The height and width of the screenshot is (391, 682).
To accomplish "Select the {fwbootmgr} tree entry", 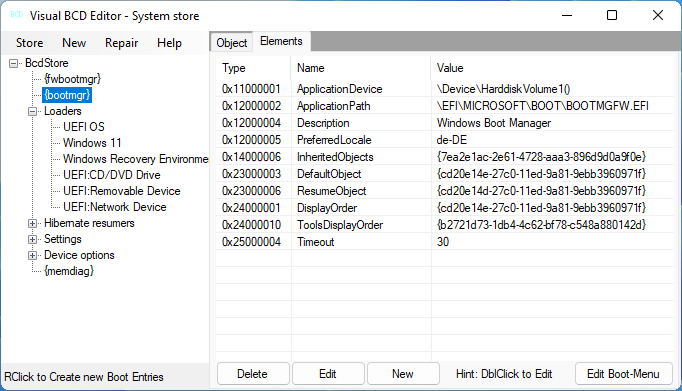I will tap(72, 79).
